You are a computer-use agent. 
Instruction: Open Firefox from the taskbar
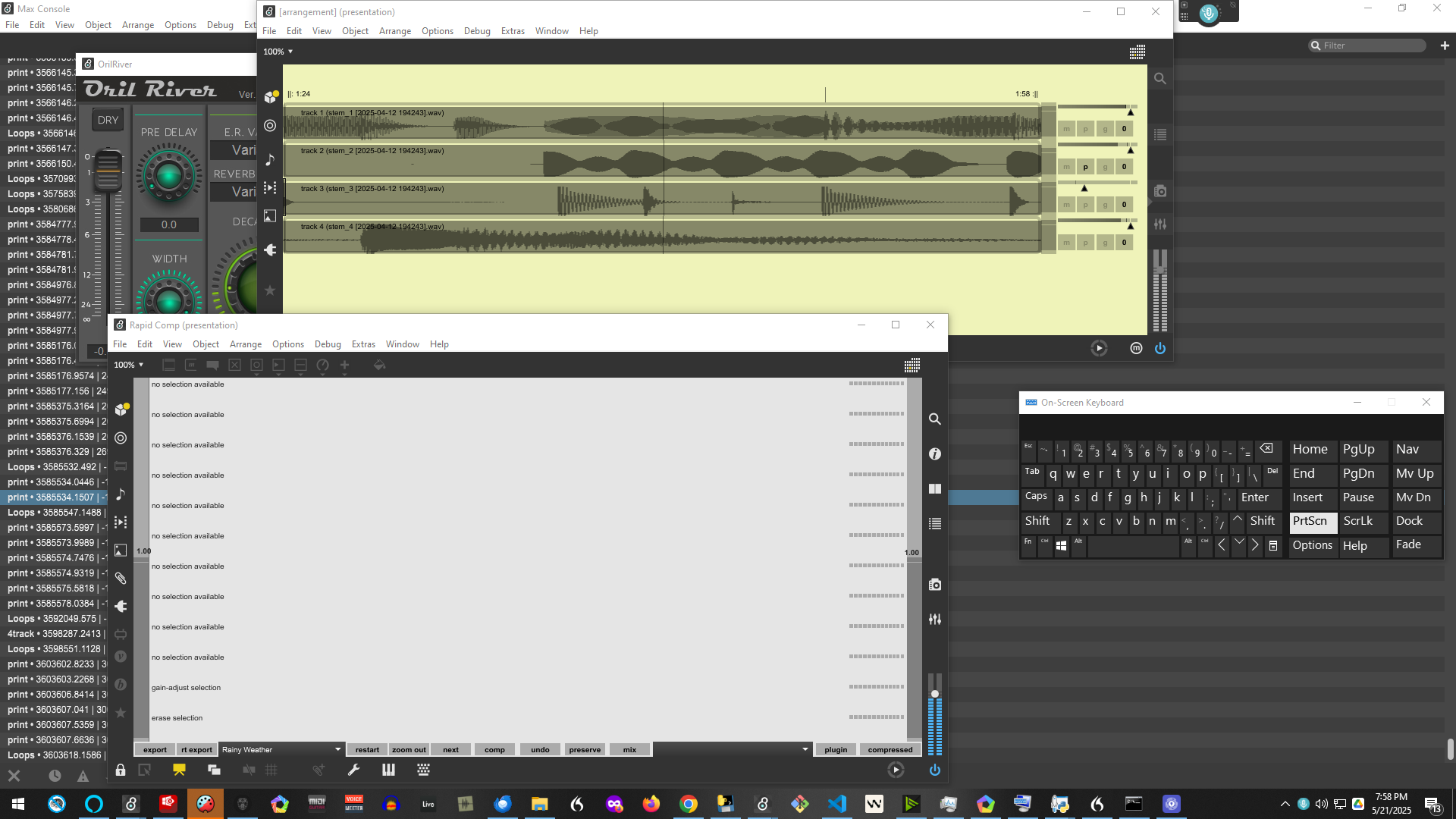point(651,804)
